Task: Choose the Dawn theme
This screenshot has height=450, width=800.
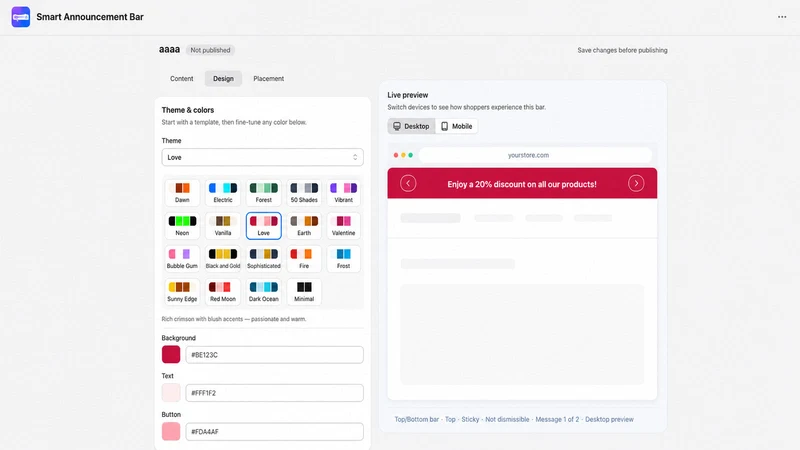Action: coord(182,193)
